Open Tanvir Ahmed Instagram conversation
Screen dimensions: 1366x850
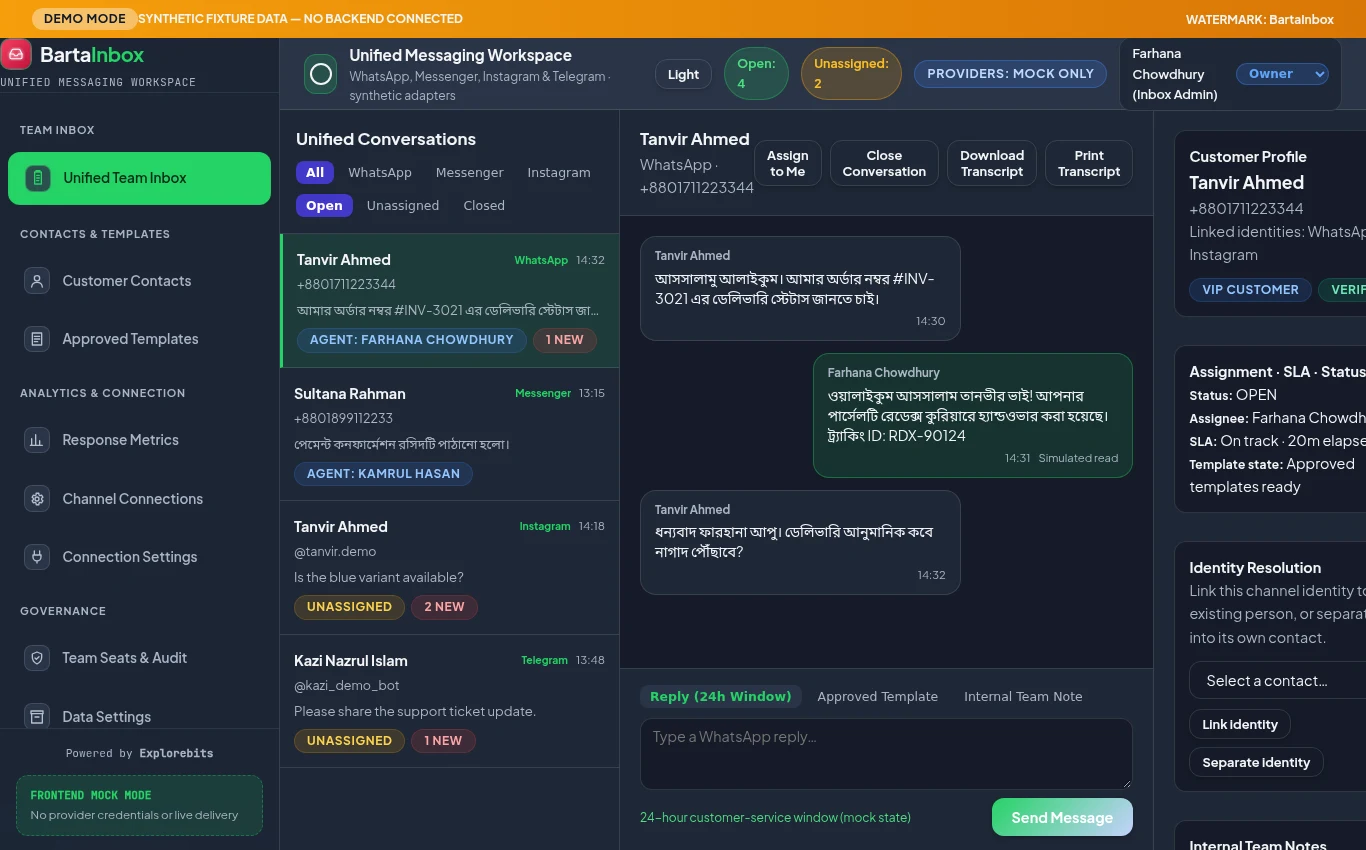[x=450, y=567]
